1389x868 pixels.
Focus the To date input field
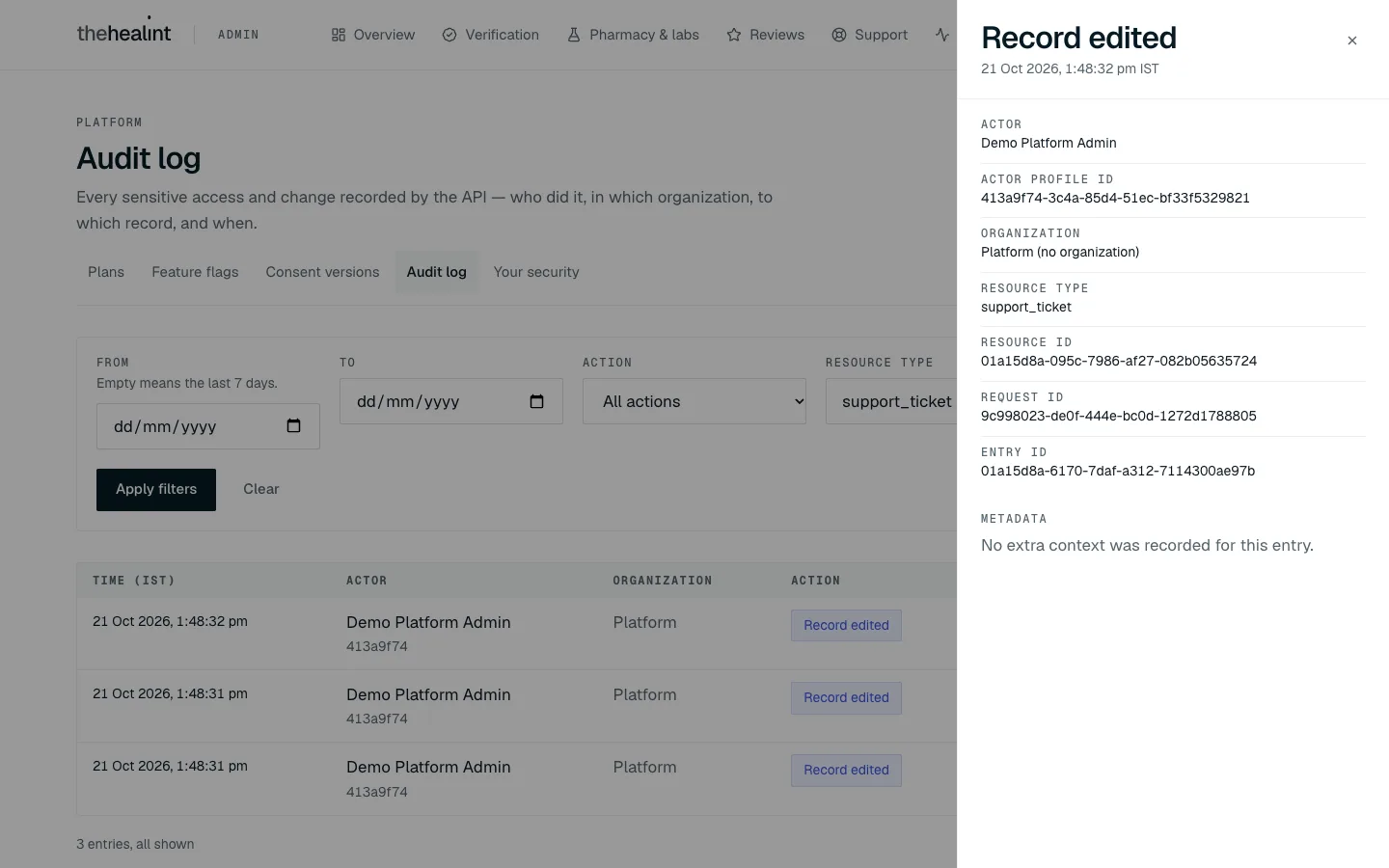point(451,401)
